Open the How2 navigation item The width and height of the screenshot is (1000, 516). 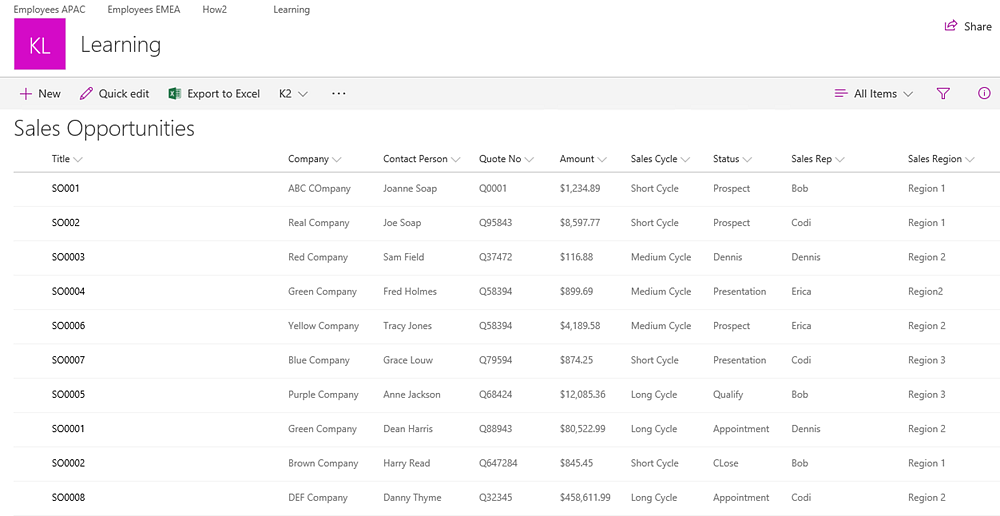tap(217, 10)
